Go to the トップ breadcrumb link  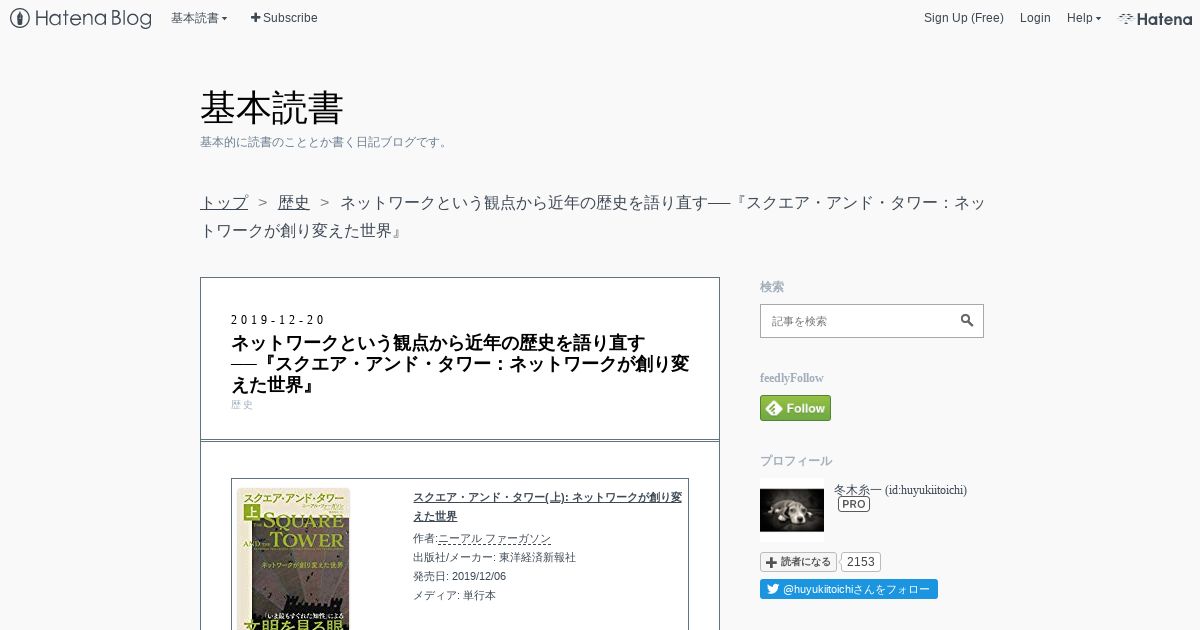(224, 202)
